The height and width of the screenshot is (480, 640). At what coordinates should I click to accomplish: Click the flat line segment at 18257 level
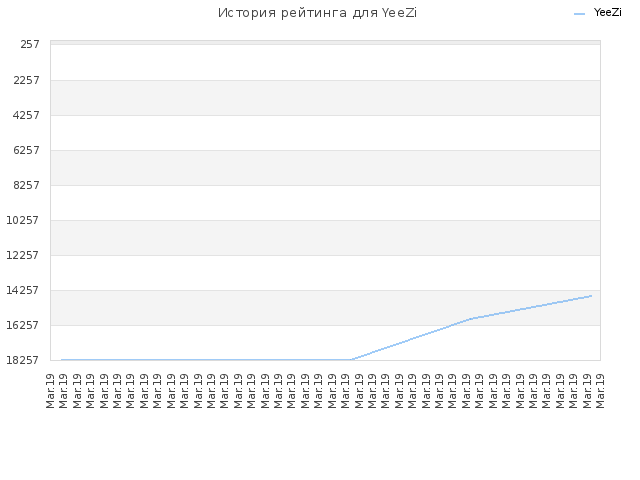coord(207,360)
